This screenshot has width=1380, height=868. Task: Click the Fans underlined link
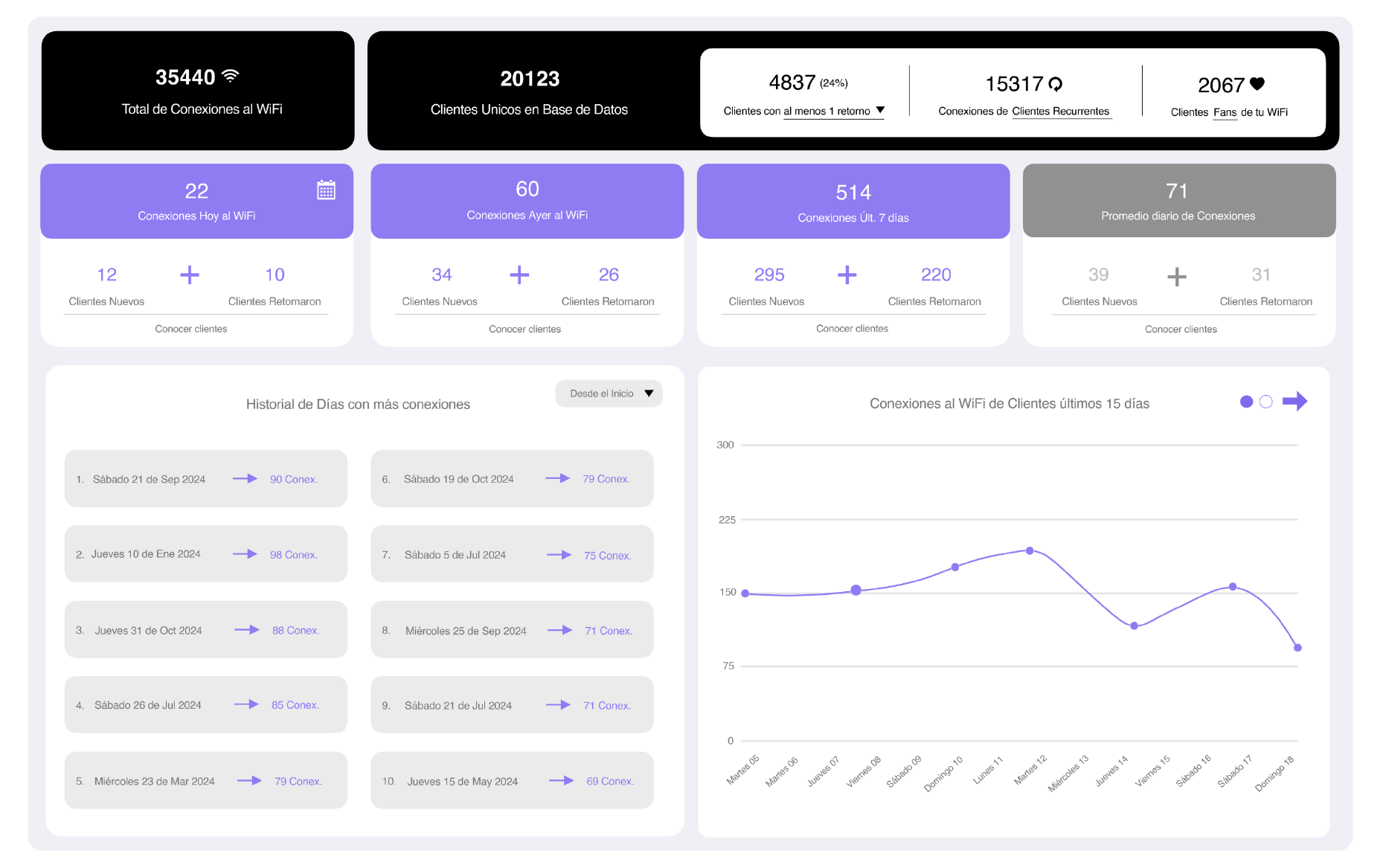pos(1225,112)
